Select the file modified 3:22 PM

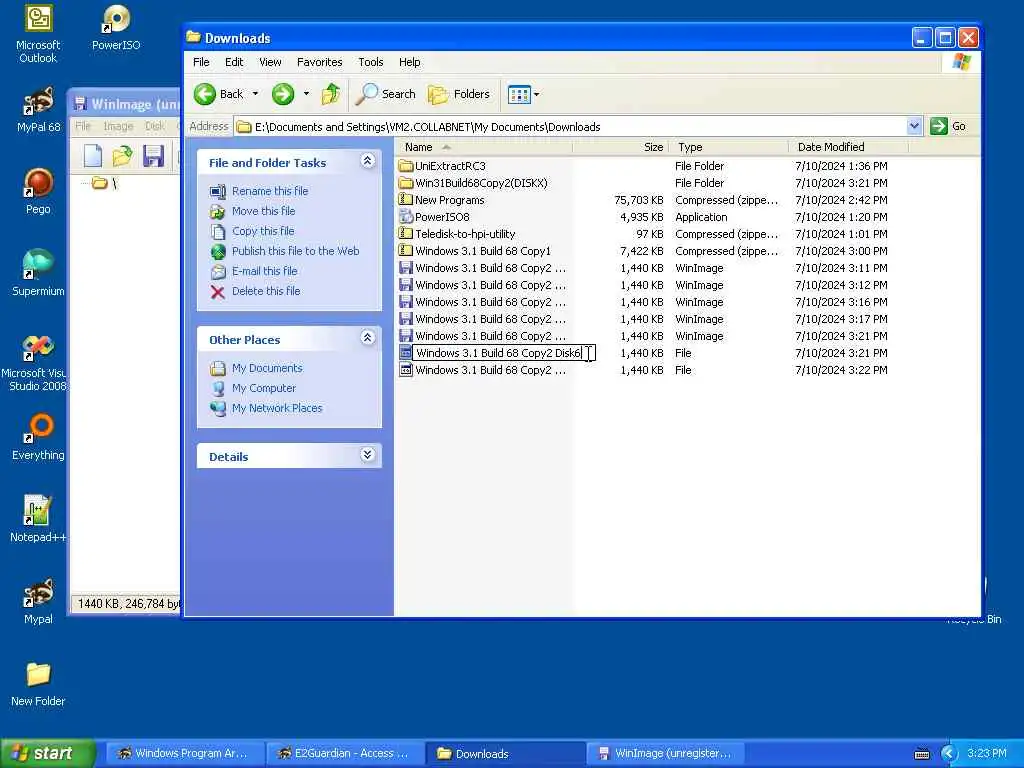(483, 370)
